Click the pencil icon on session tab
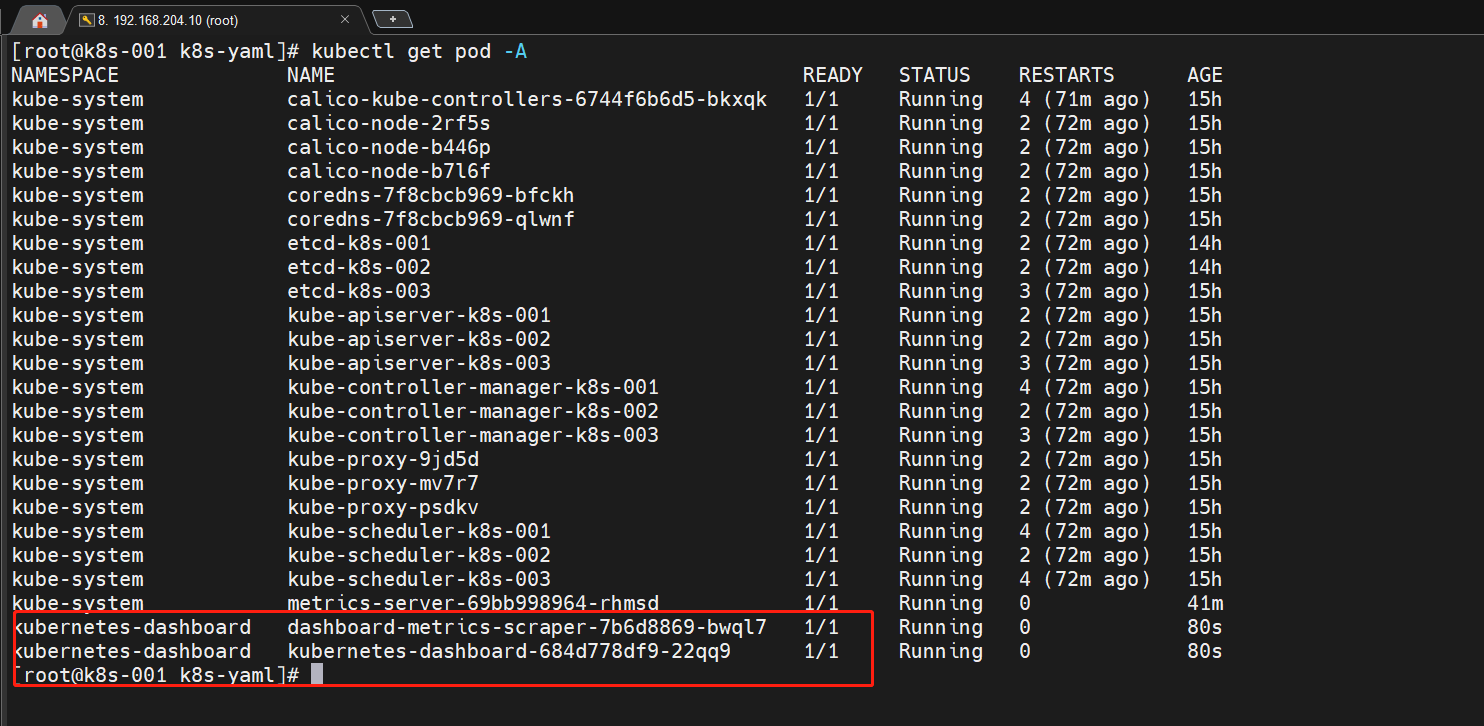The height and width of the screenshot is (726, 1484). [87, 20]
